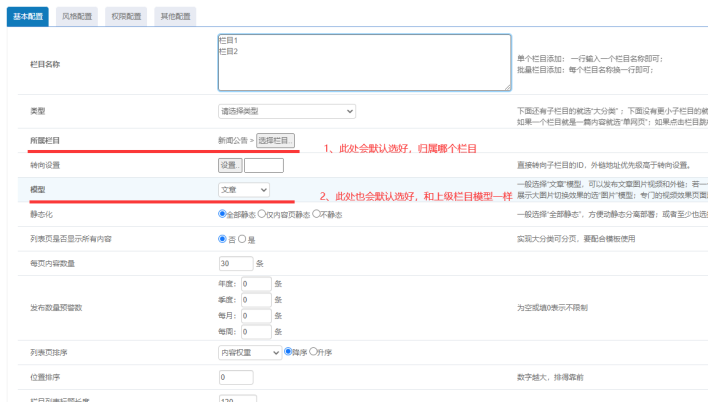The image size is (708, 403).
Task: Open the 请选择类型 dropdown
Action: tap(286, 111)
